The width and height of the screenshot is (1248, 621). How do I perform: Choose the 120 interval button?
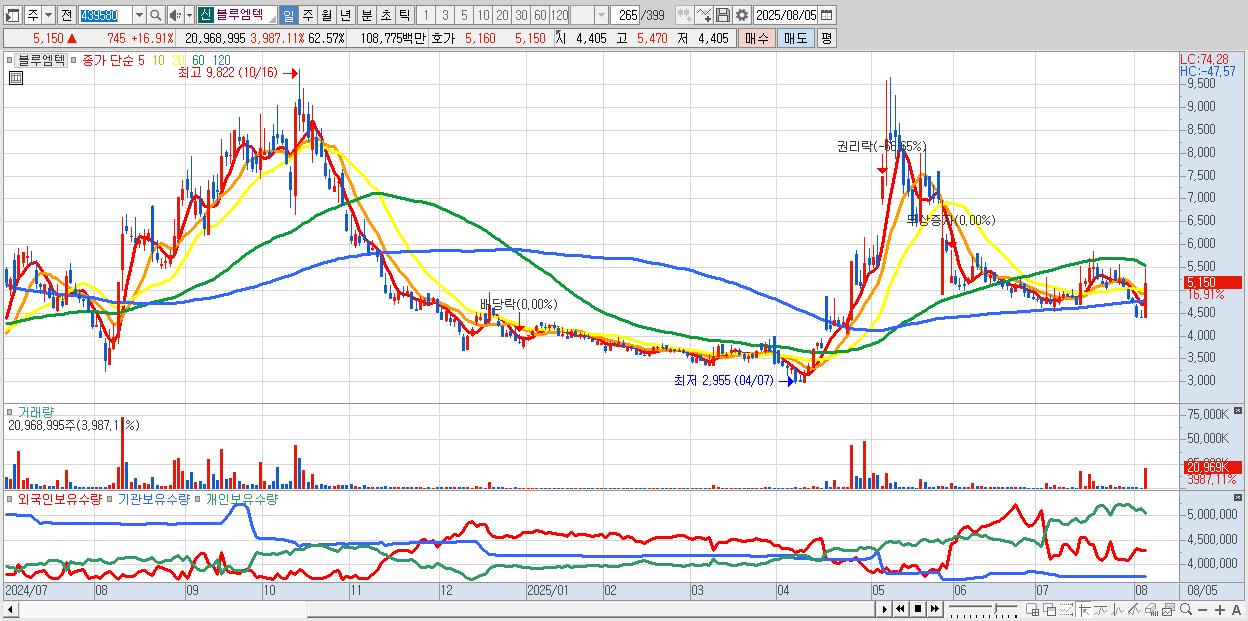click(x=560, y=15)
